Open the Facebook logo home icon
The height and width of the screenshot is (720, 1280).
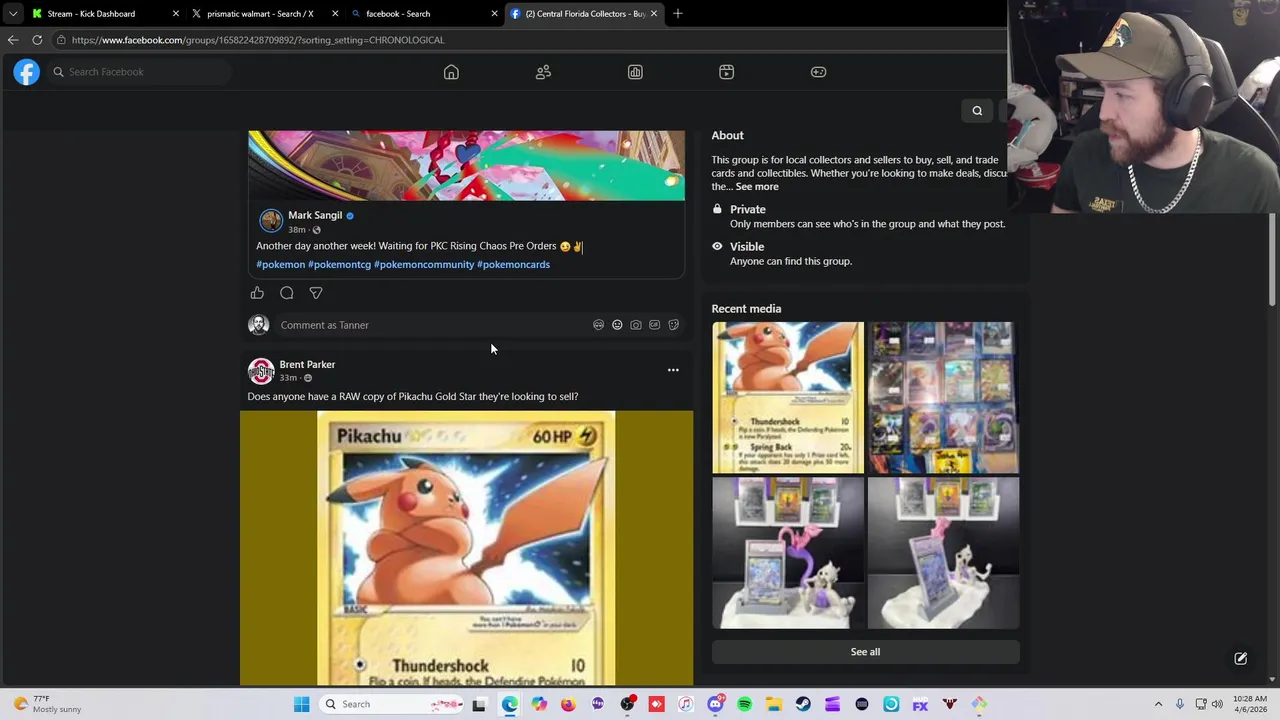click(x=26, y=72)
